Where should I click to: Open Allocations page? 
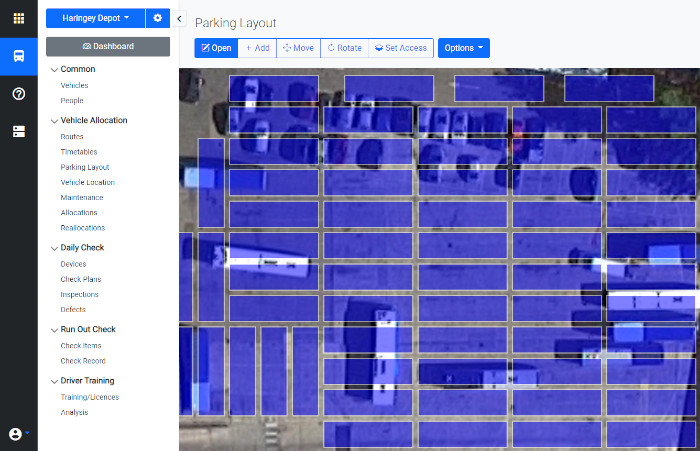(x=79, y=213)
